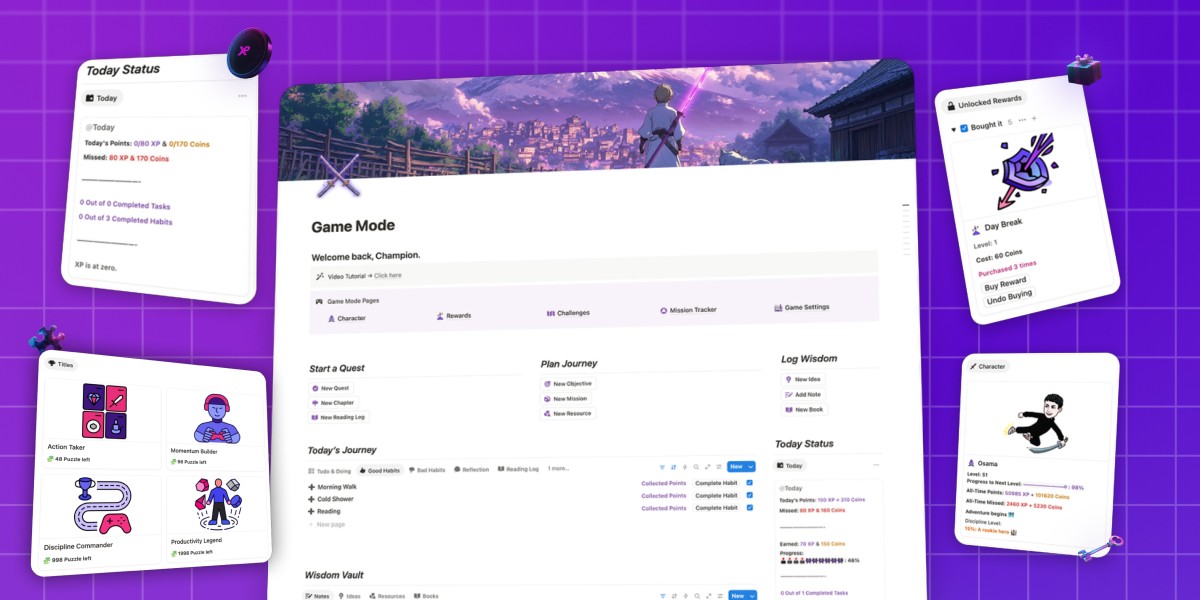Open the Resources tab in Wisdom Vault

(387, 596)
